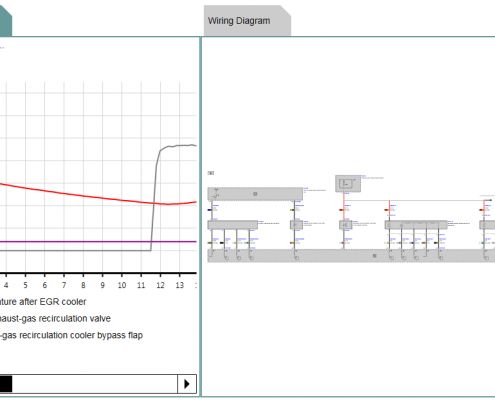Click the black scrollbar thumb under the chart
Screen dimensions: 495x400
pyautogui.click(x=6, y=384)
